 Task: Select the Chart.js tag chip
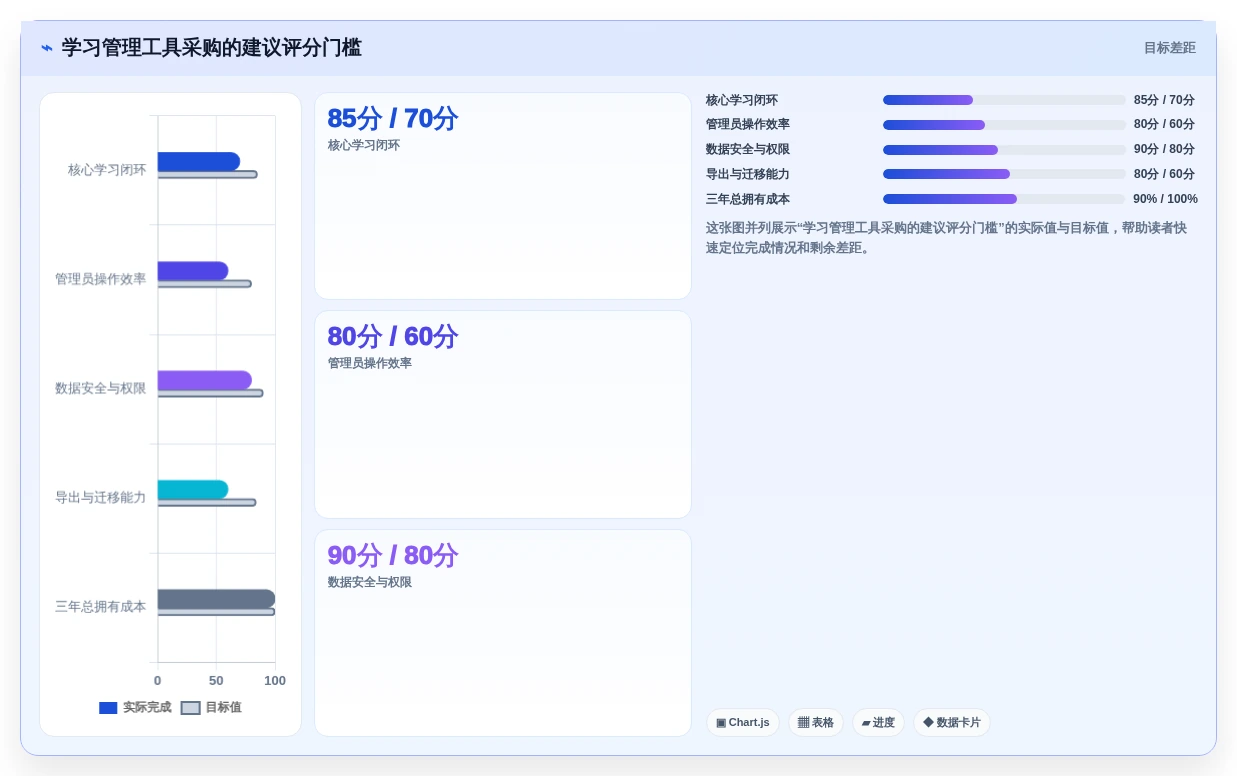coord(742,722)
